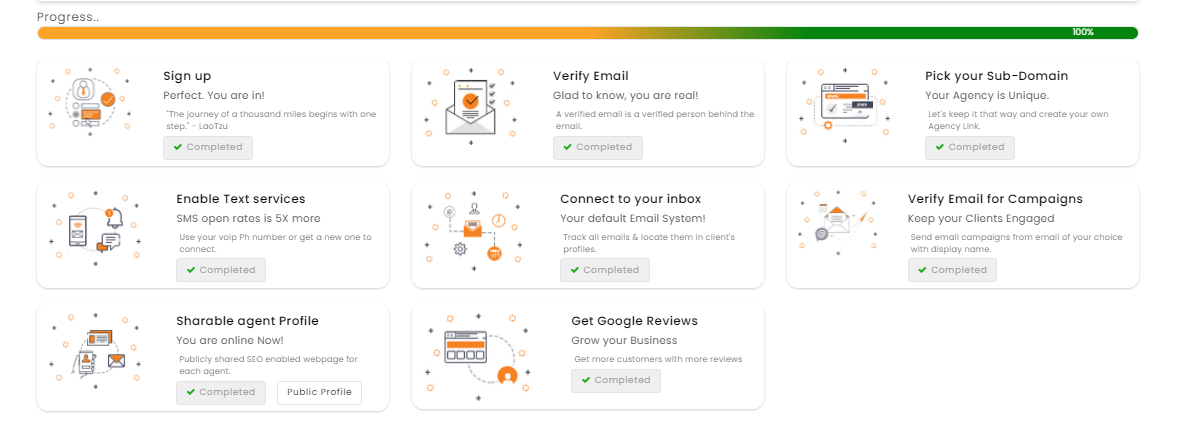This screenshot has height=423, width=1187.
Task: Click the 100% progress bar
Action: click(587, 33)
